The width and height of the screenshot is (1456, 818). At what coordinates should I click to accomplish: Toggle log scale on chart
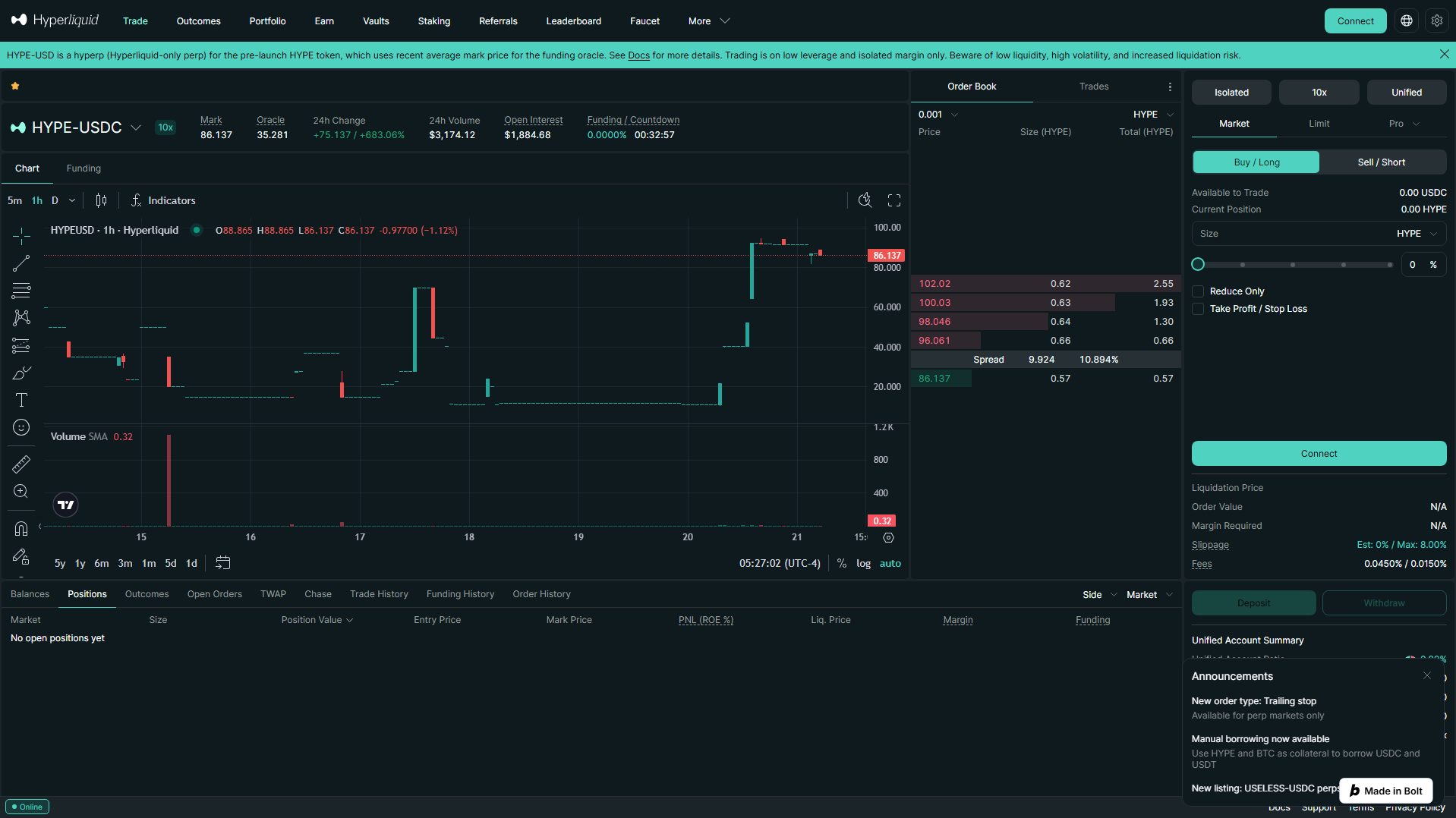(863, 564)
